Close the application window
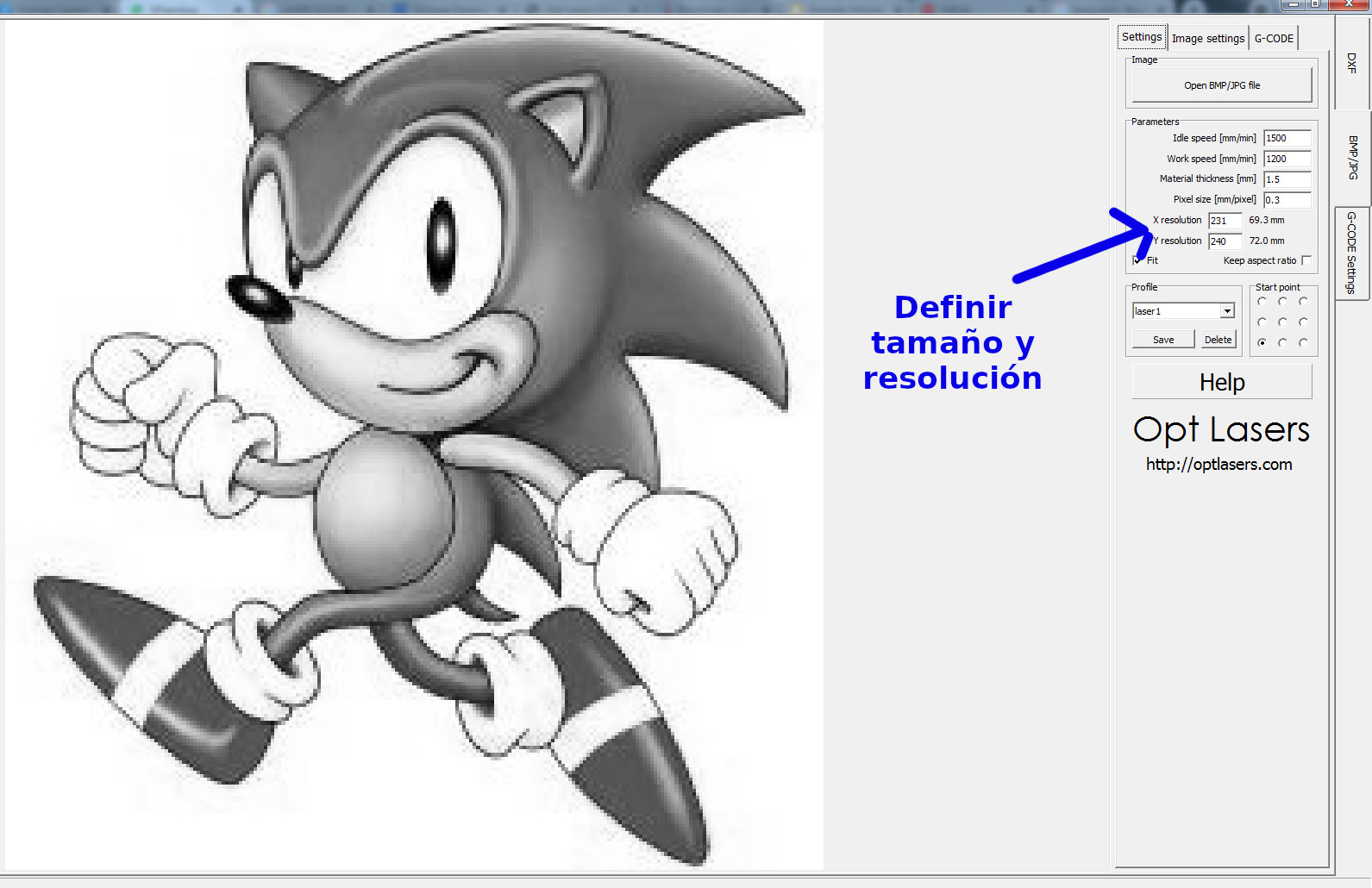 point(1350,4)
